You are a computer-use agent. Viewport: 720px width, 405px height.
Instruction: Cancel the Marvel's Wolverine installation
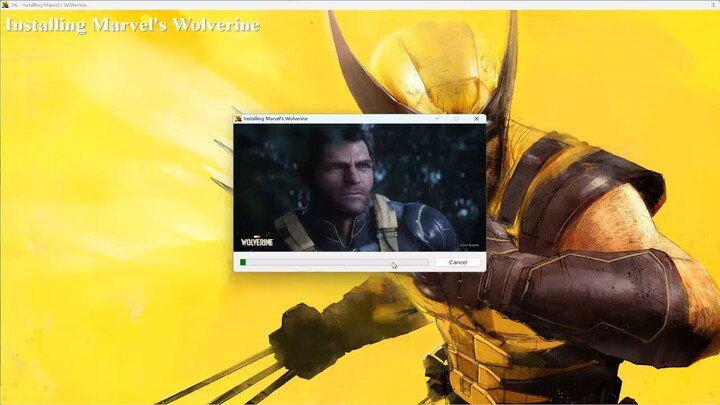(457, 262)
